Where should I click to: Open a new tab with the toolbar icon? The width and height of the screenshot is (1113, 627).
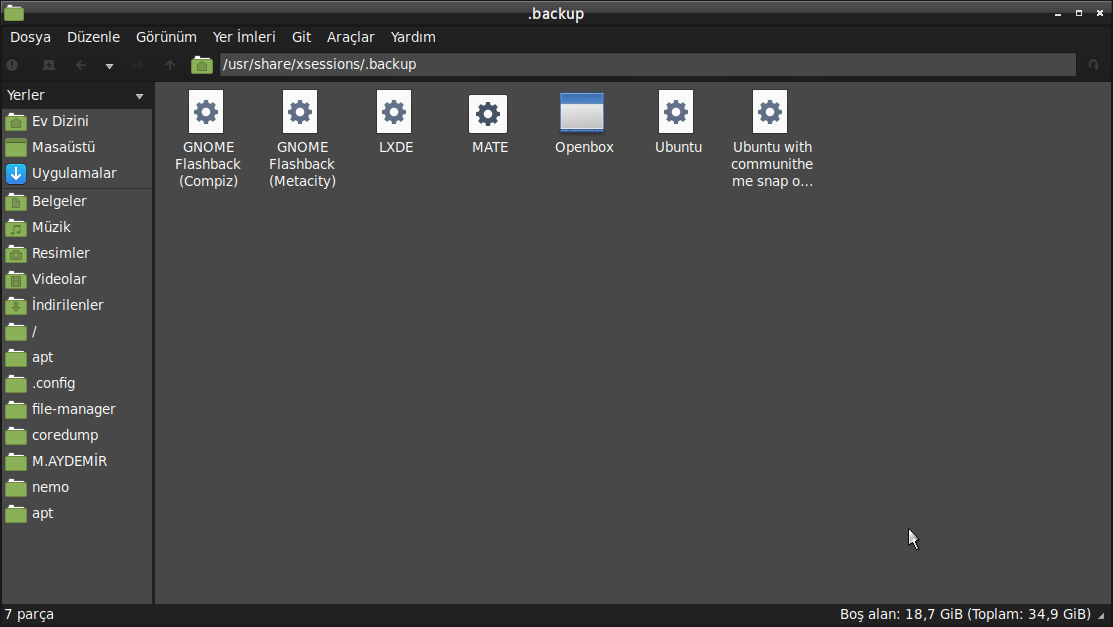click(x=49, y=65)
